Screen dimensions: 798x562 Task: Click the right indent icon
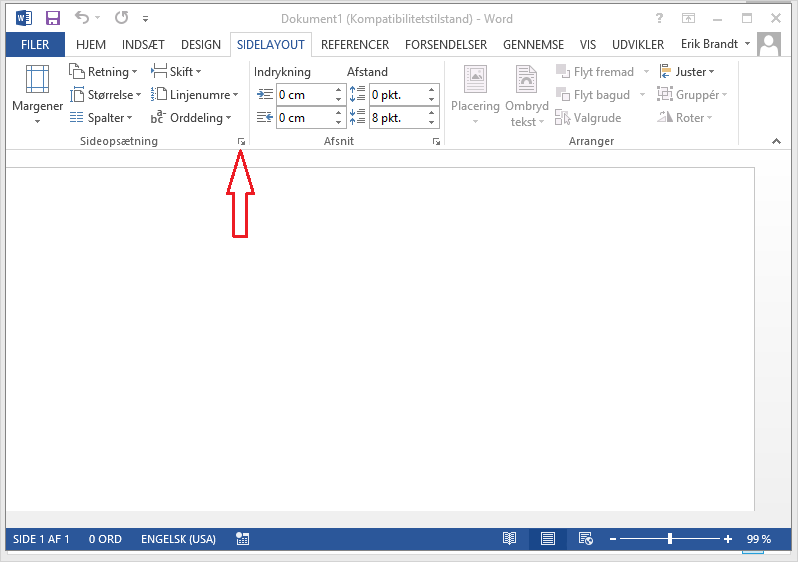265,118
